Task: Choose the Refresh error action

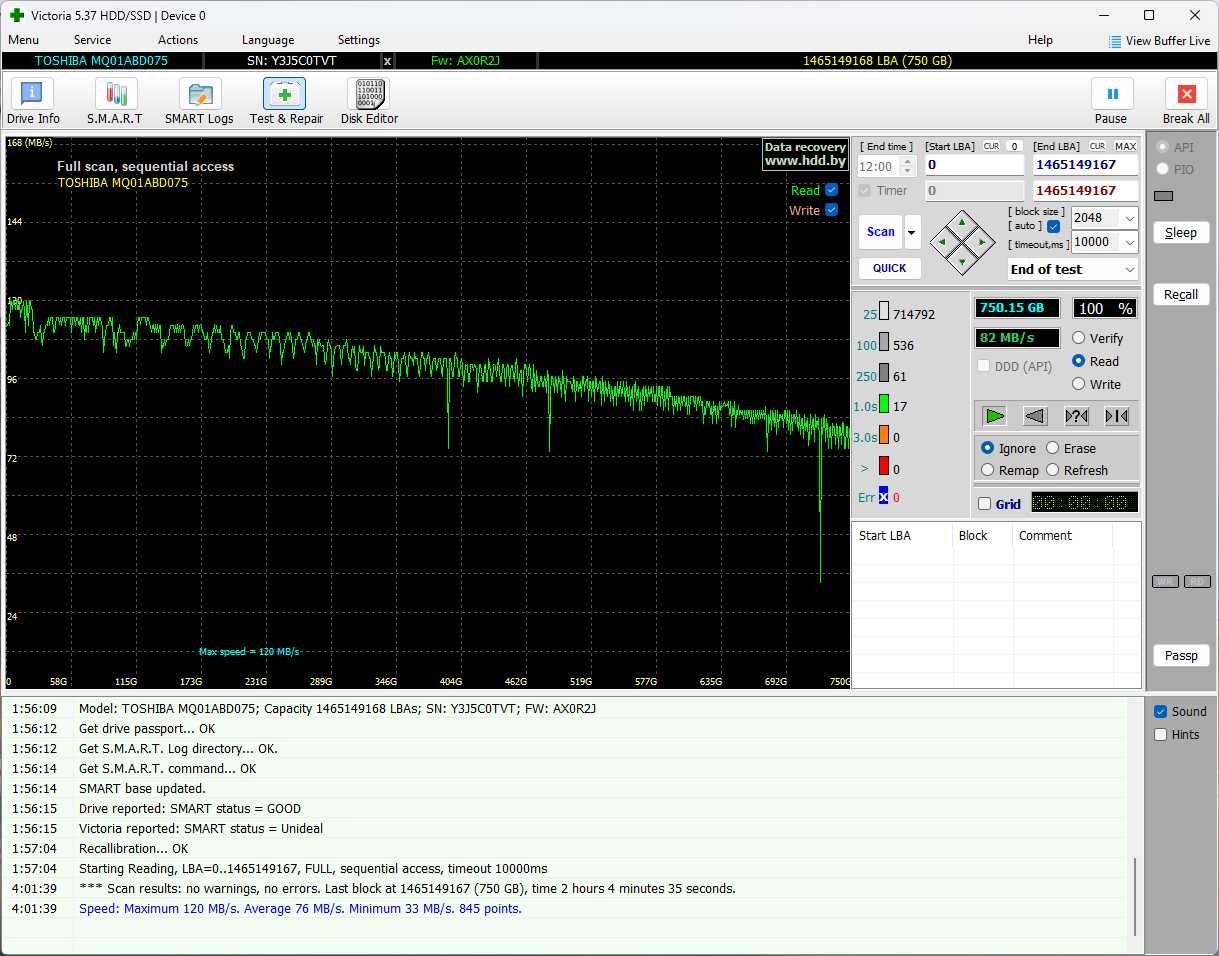Action: click(1052, 470)
